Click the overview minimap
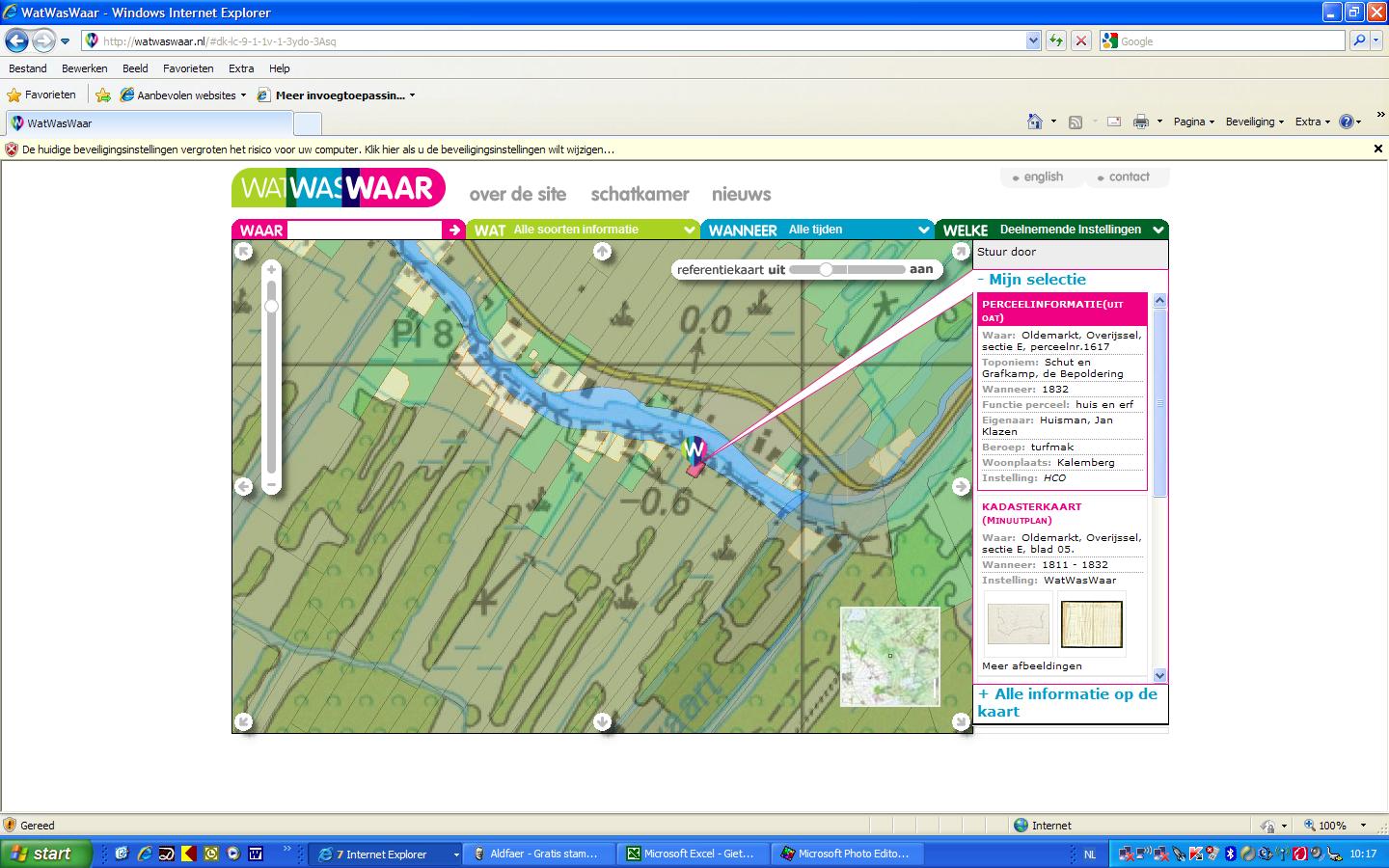Image resolution: width=1389 pixels, height=868 pixels. tap(889, 656)
